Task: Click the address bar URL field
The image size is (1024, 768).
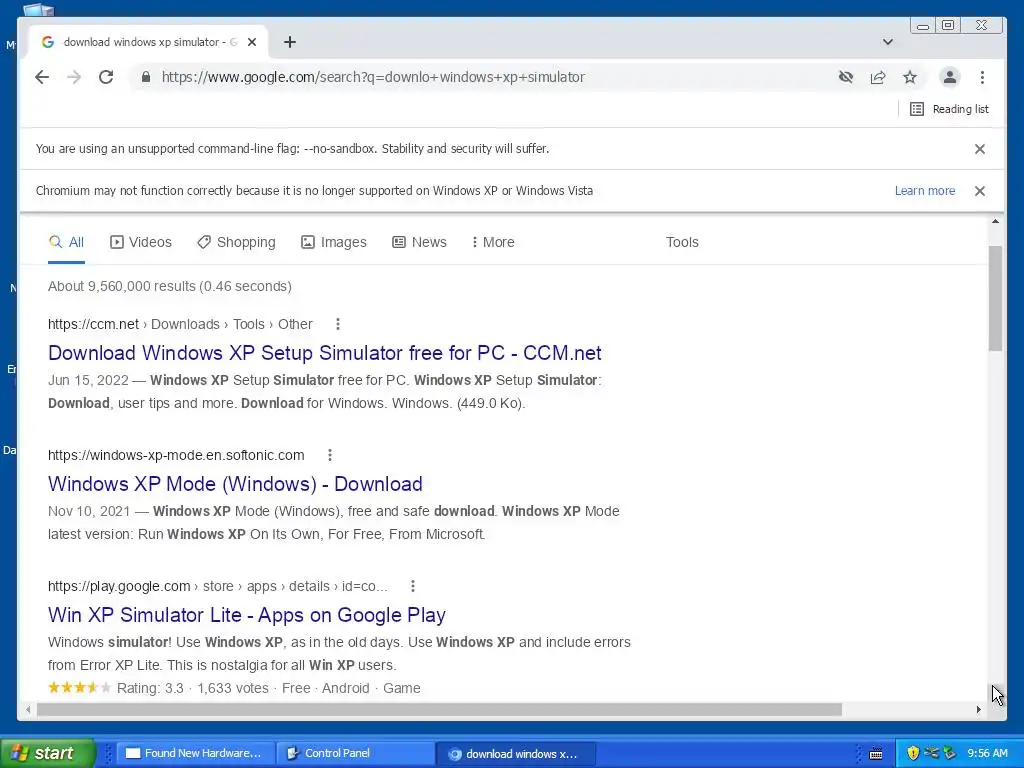Action: [x=483, y=77]
